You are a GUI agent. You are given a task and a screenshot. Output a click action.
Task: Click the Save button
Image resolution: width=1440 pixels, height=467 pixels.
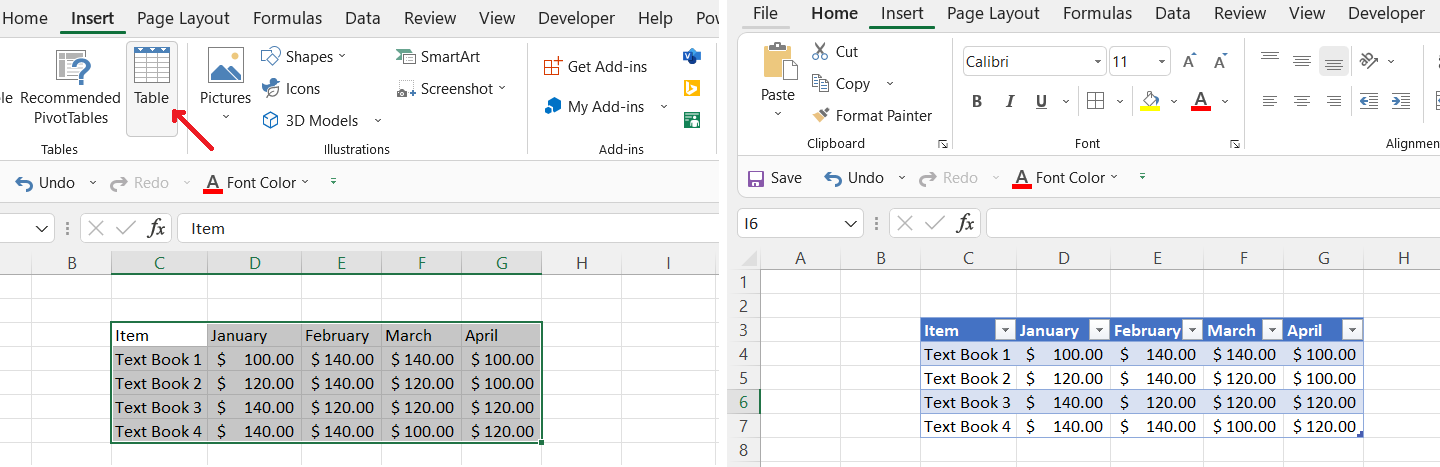(775, 177)
